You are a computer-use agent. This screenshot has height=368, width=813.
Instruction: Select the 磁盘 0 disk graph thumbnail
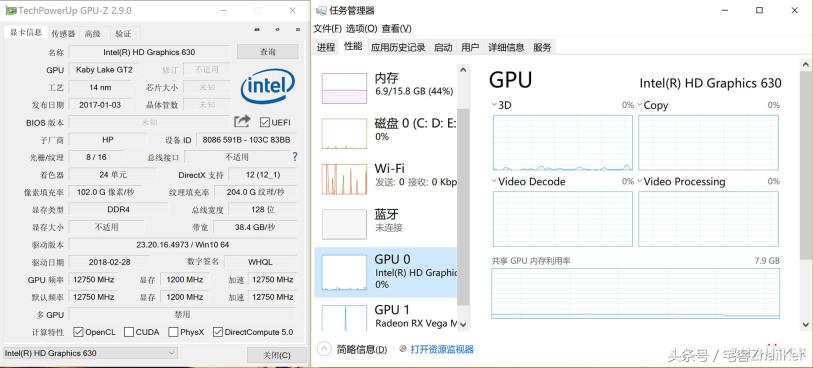click(x=344, y=133)
